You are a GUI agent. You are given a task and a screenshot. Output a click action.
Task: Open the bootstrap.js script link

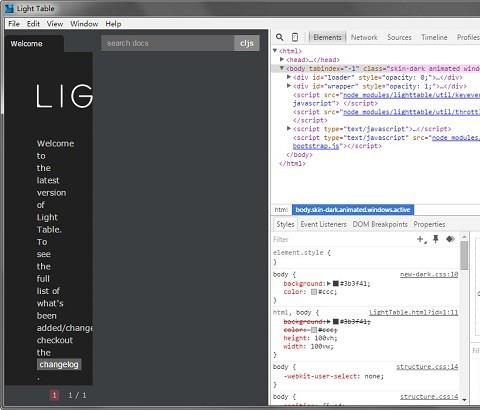point(316,146)
